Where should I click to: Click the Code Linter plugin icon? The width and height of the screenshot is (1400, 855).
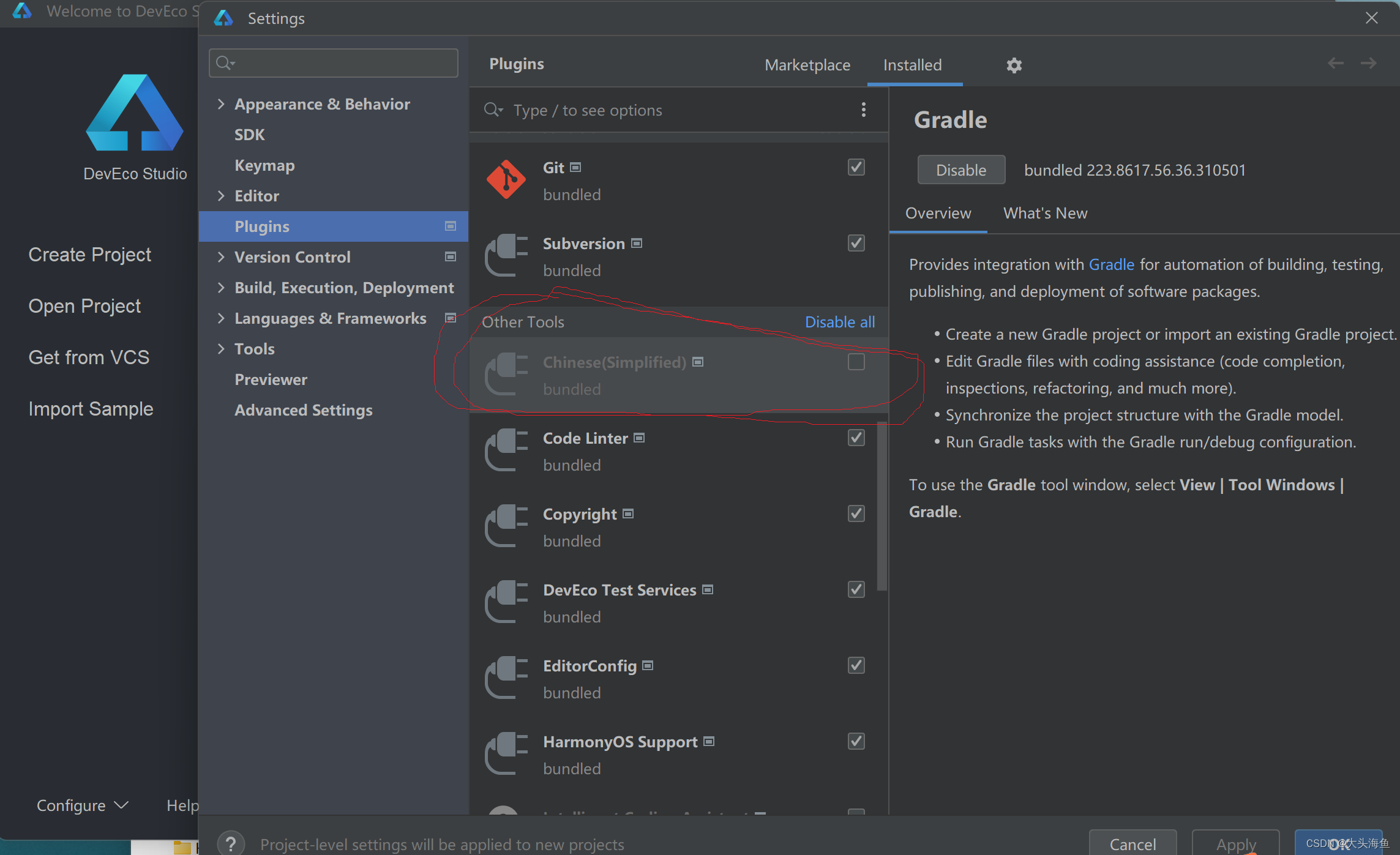(506, 450)
